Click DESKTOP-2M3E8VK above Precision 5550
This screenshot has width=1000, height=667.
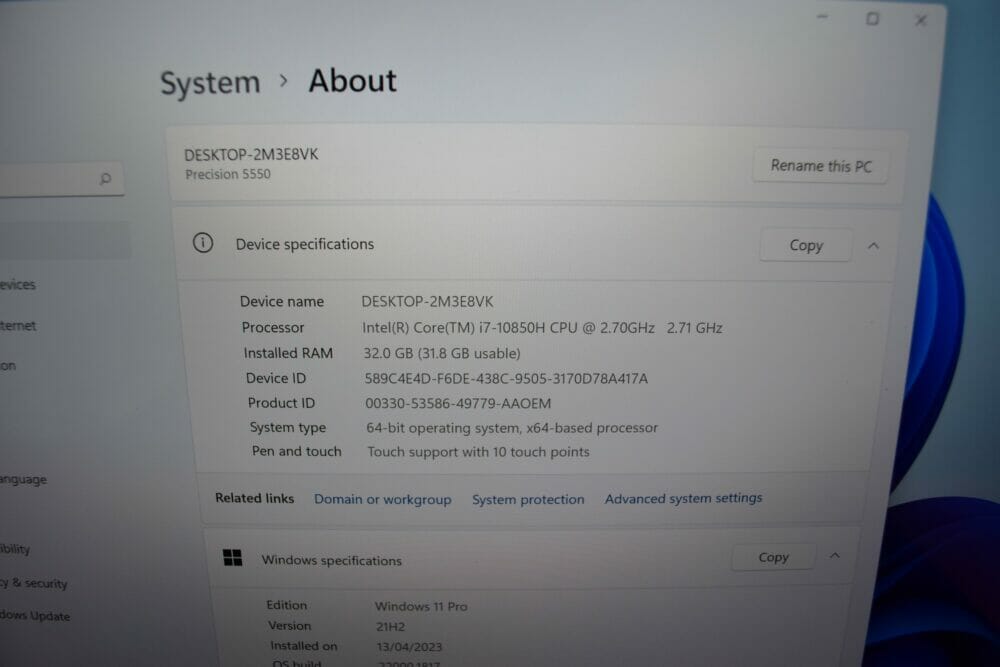(251, 154)
